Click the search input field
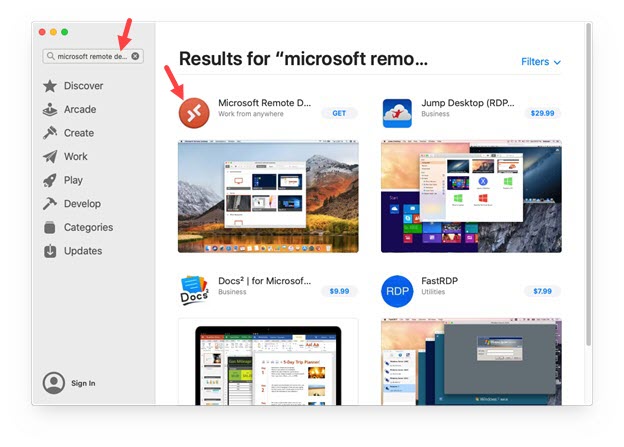The image size is (624, 447). [x=93, y=56]
